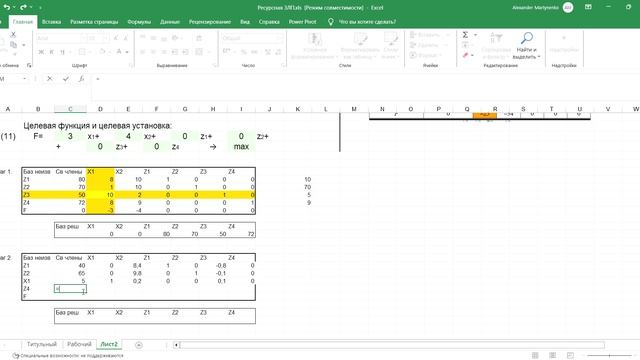
Task: Click the Cell Styles icon
Action: click(x=391, y=39)
